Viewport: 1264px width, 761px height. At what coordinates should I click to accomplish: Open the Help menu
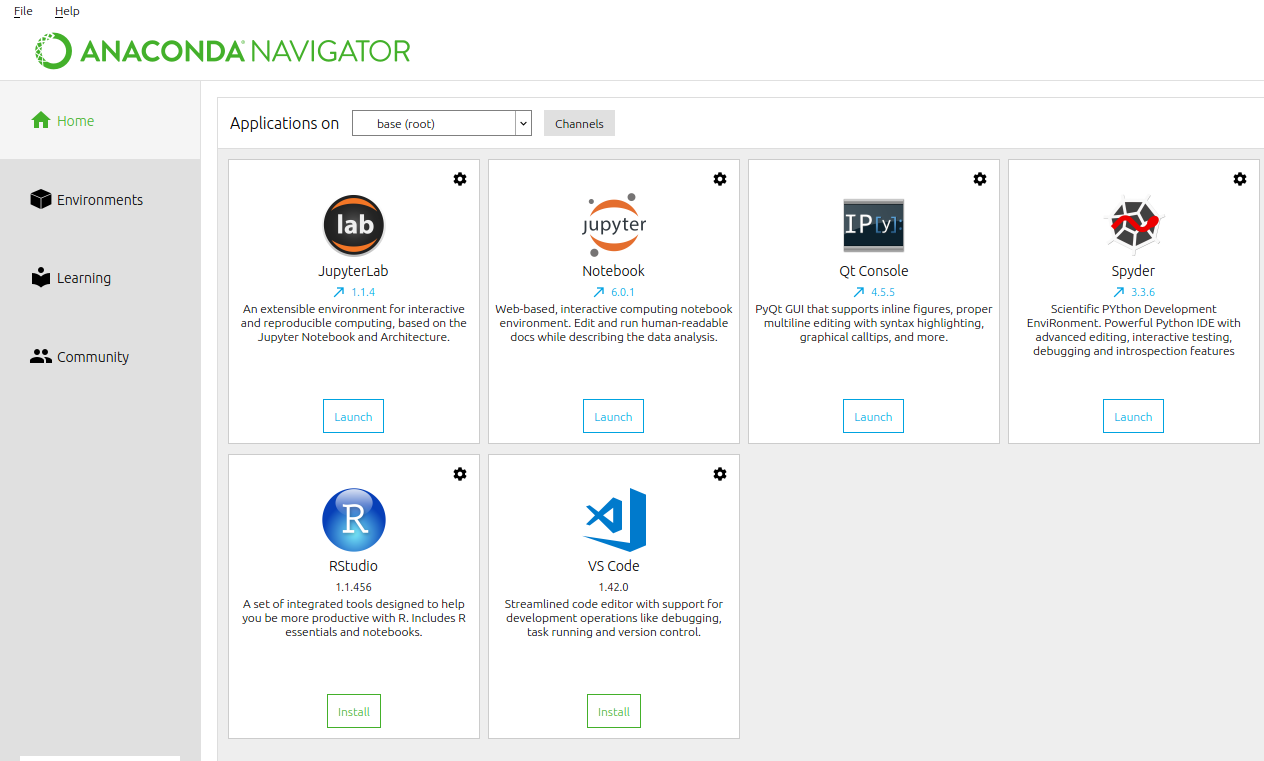[x=67, y=11]
